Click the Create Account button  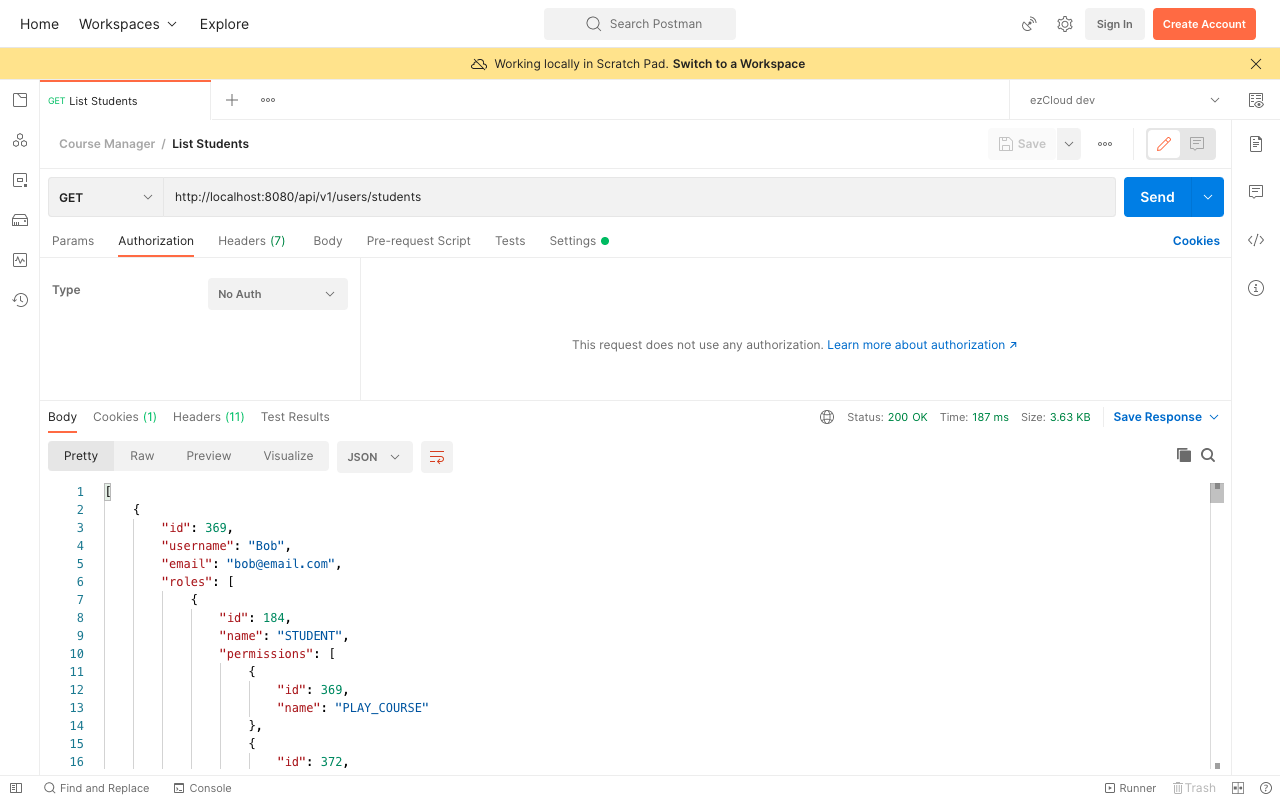click(x=1204, y=24)
